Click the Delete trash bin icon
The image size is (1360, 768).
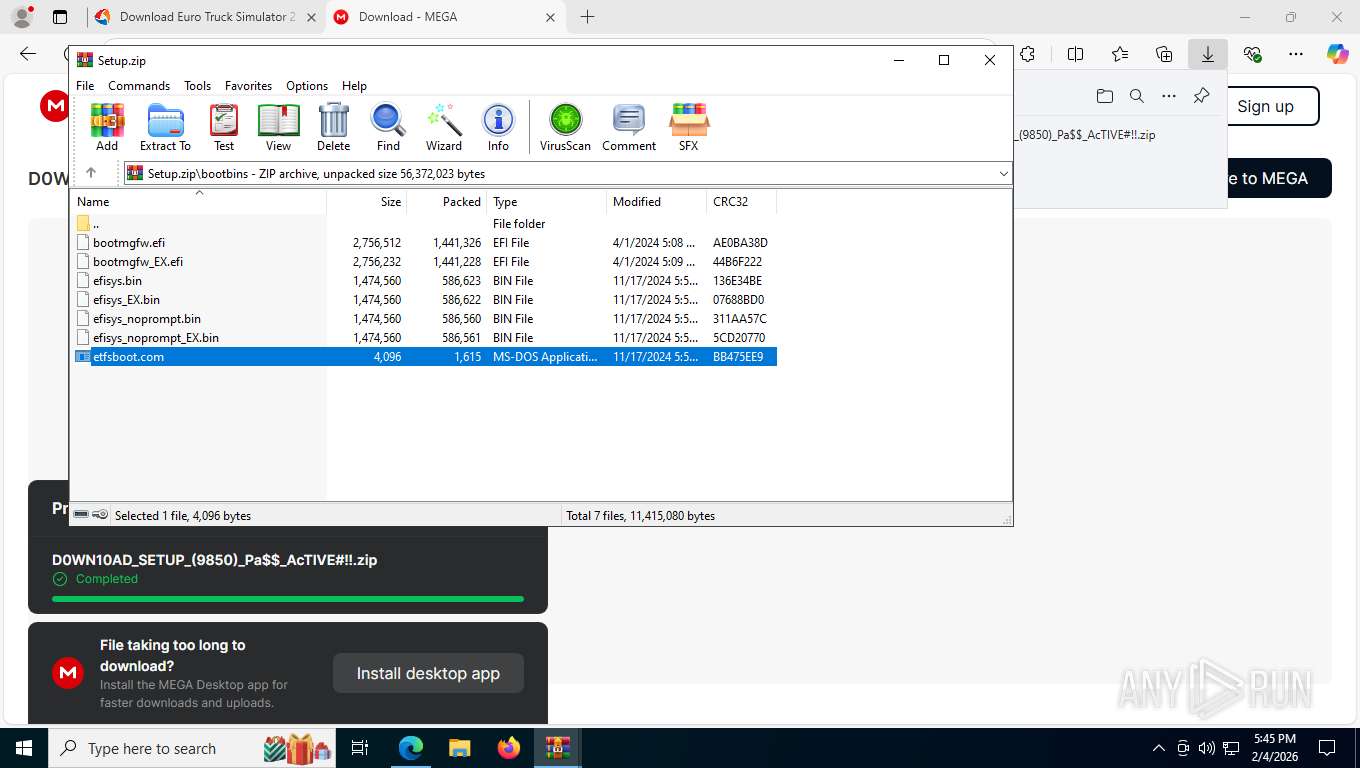pyautogui.click(x=333, y=127)
